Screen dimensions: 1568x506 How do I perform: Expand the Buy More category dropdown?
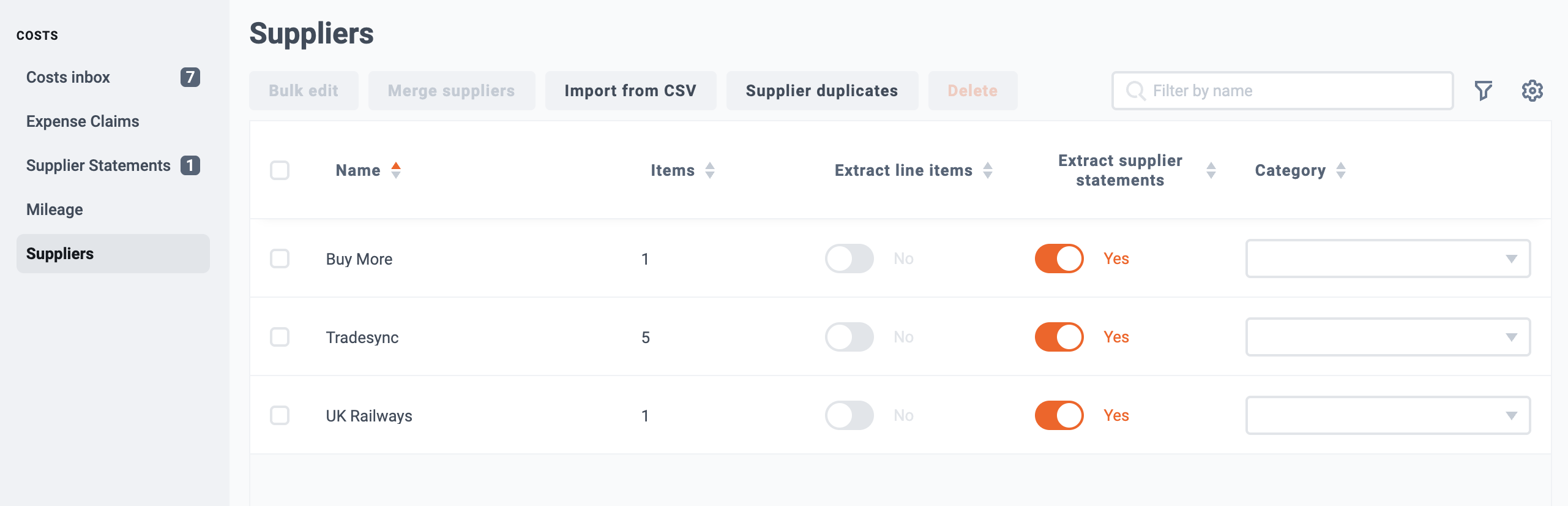pos(1388,259)
